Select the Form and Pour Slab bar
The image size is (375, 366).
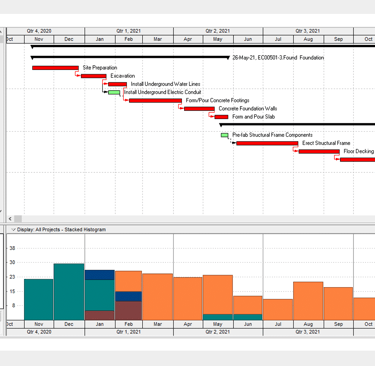point(221,117)
